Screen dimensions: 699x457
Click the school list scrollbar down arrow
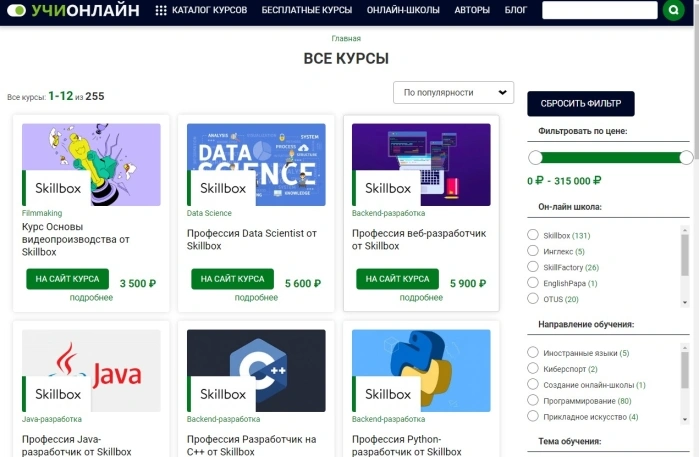point(685,302)
